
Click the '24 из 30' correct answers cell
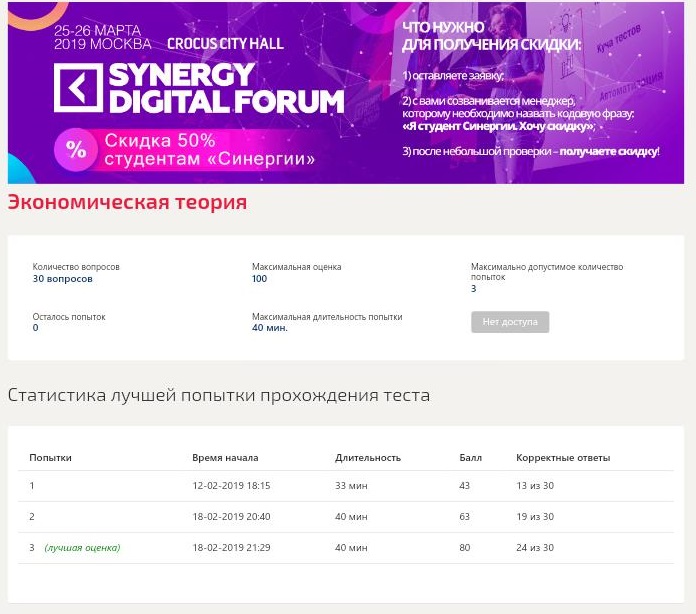coord(535,548)
